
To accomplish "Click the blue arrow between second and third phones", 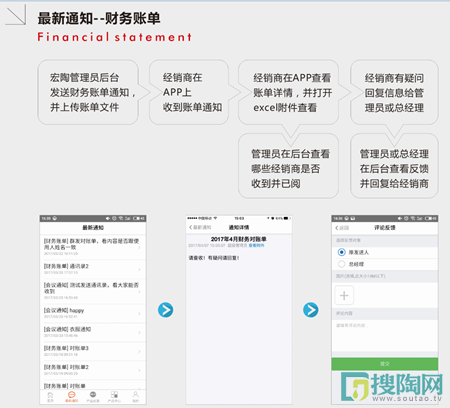I will pos(311,310).
